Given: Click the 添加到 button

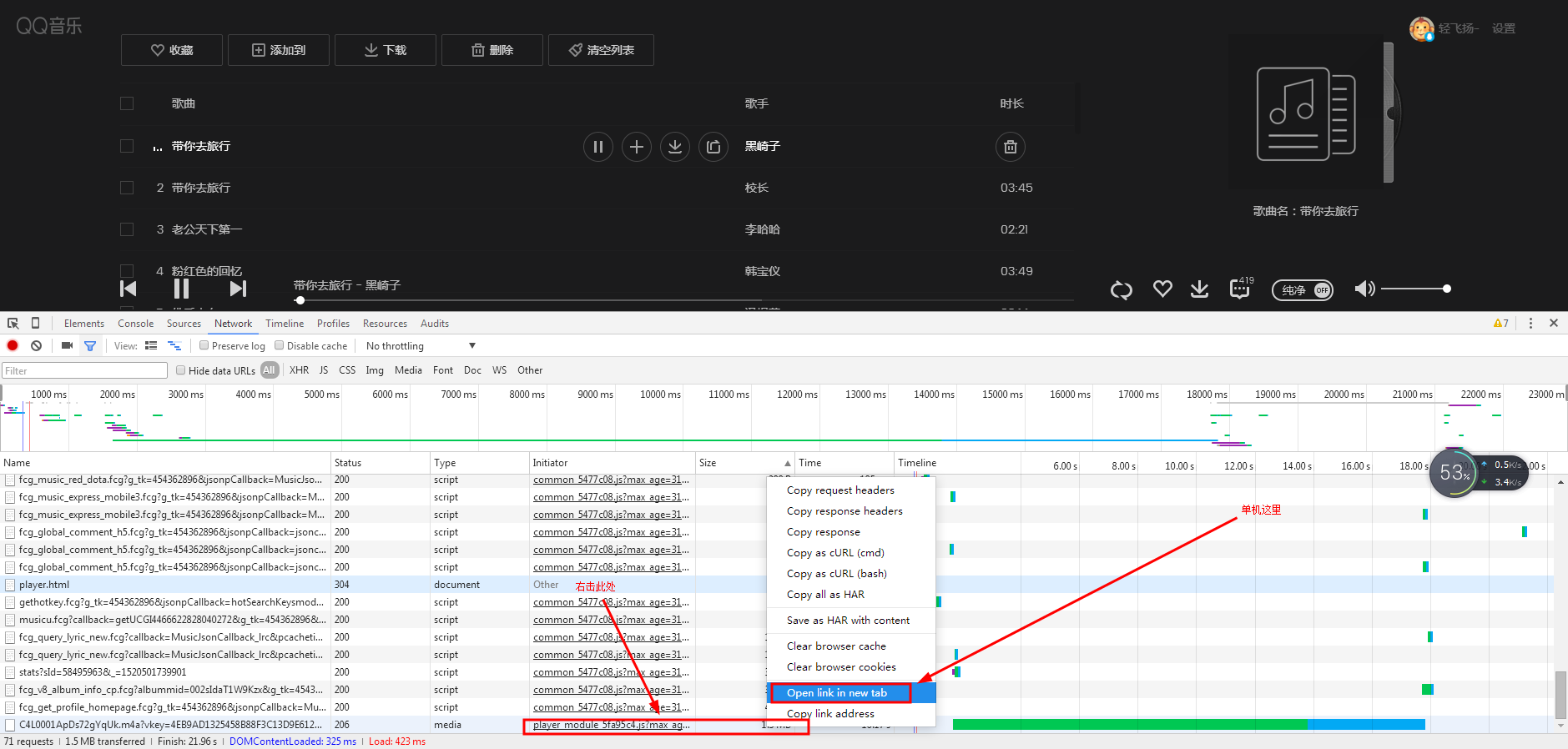Looking at the screenshot, I should 279,50.
